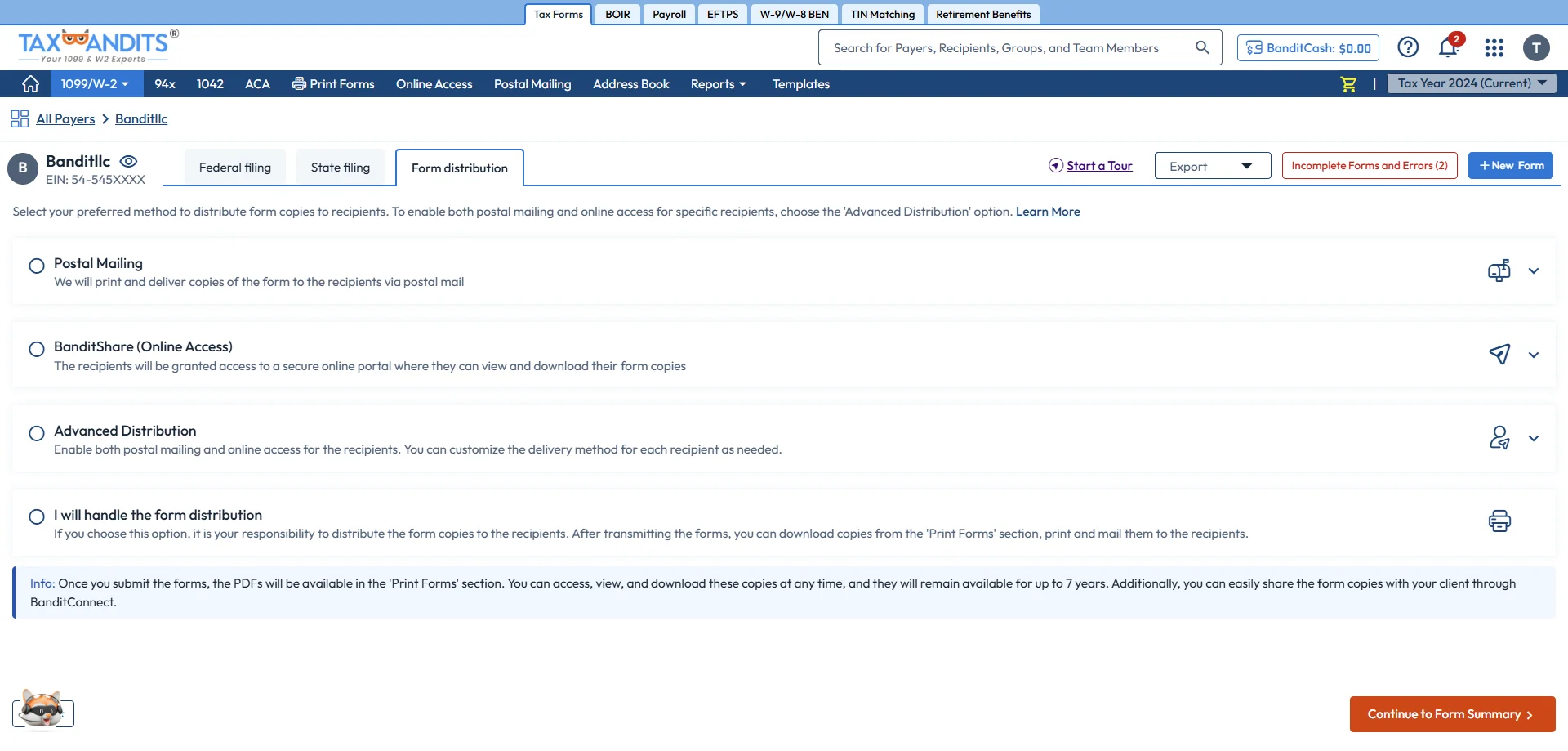Click the 'EIN: 54-545XXXX' text
This screenshot has width=1568, height=751.
96,180
